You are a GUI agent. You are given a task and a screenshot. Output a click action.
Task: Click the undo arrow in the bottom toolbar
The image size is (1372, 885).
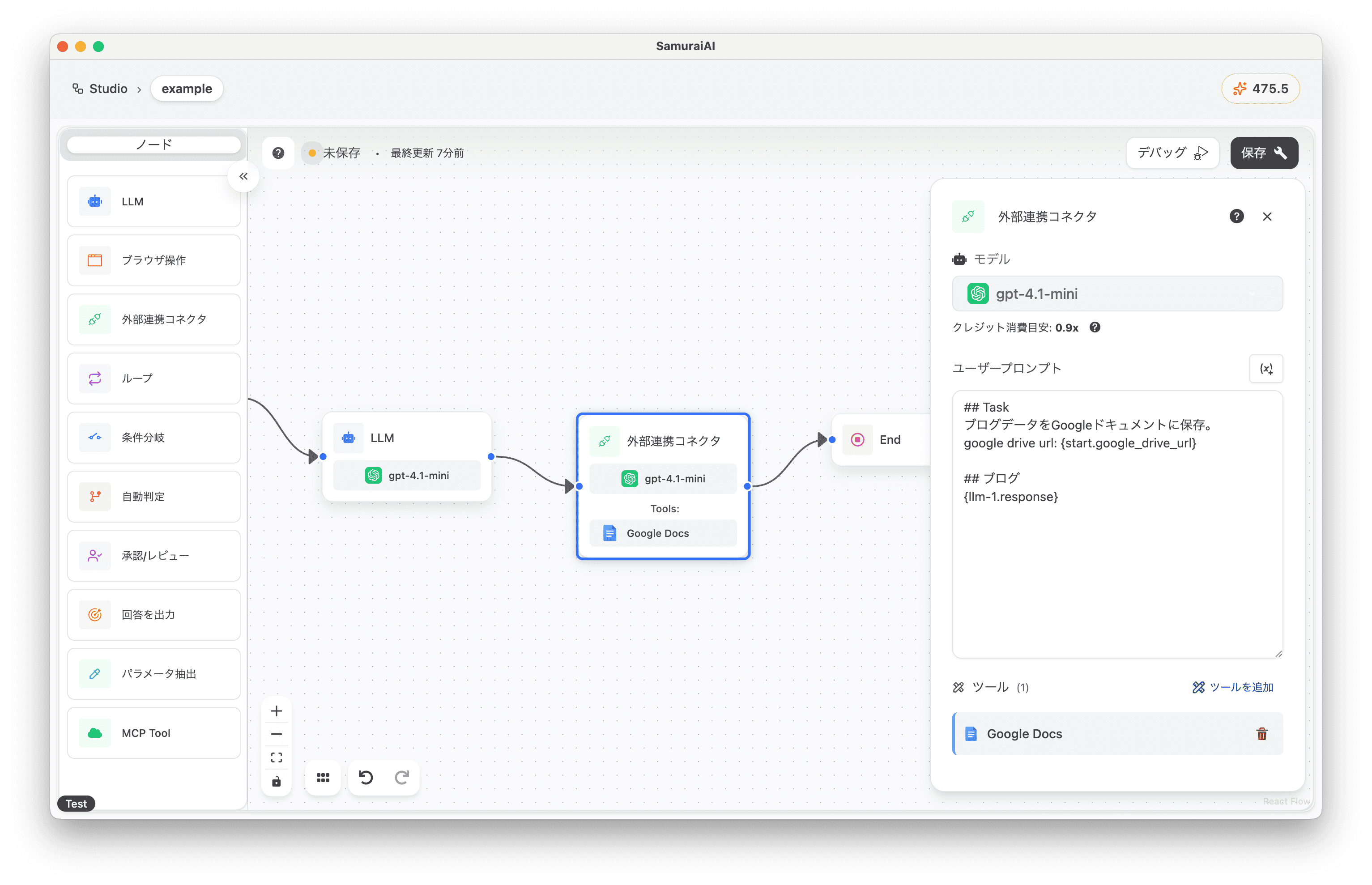[366, 778]
